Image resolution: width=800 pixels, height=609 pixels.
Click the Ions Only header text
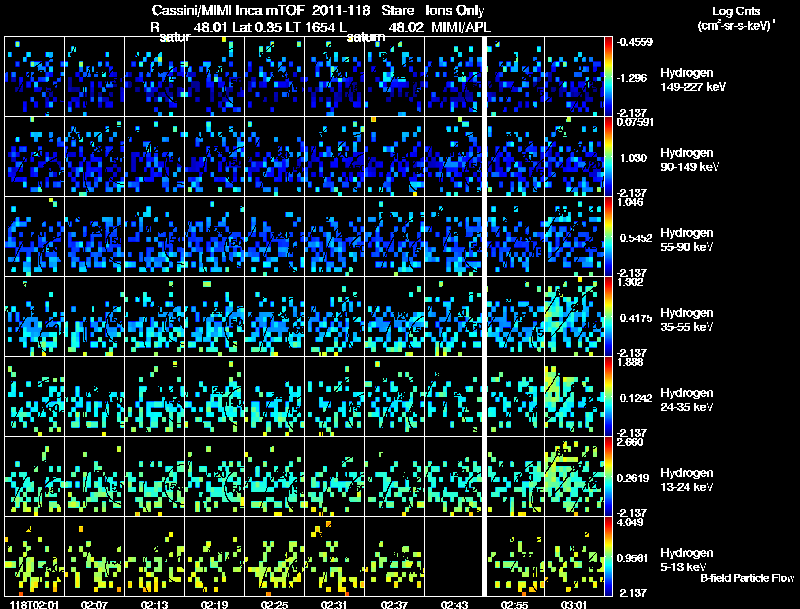pyautogui.click(x=455, y=11)
